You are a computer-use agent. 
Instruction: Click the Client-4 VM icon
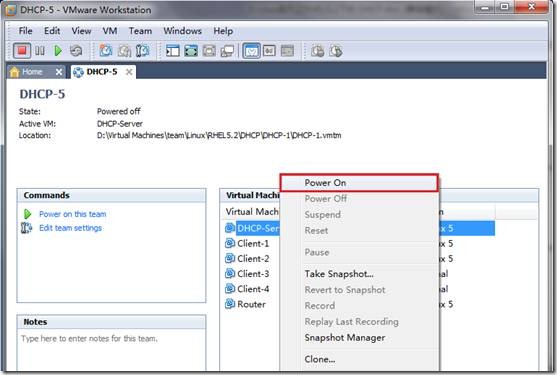(230, 289)
